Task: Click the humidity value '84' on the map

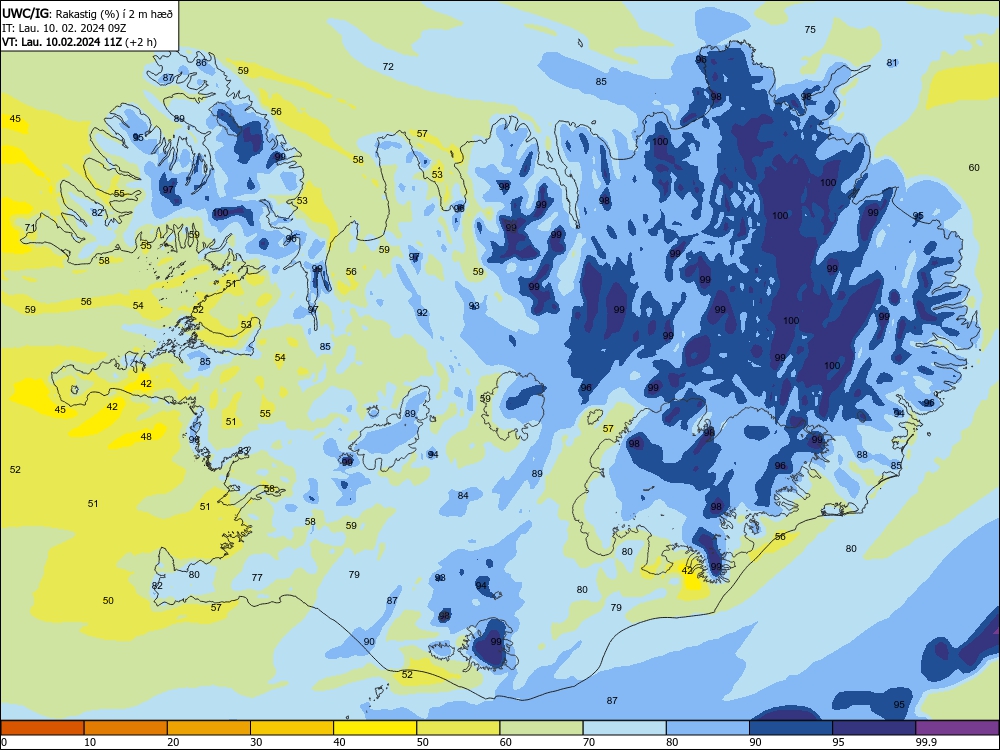Action: tap(463, 496)
